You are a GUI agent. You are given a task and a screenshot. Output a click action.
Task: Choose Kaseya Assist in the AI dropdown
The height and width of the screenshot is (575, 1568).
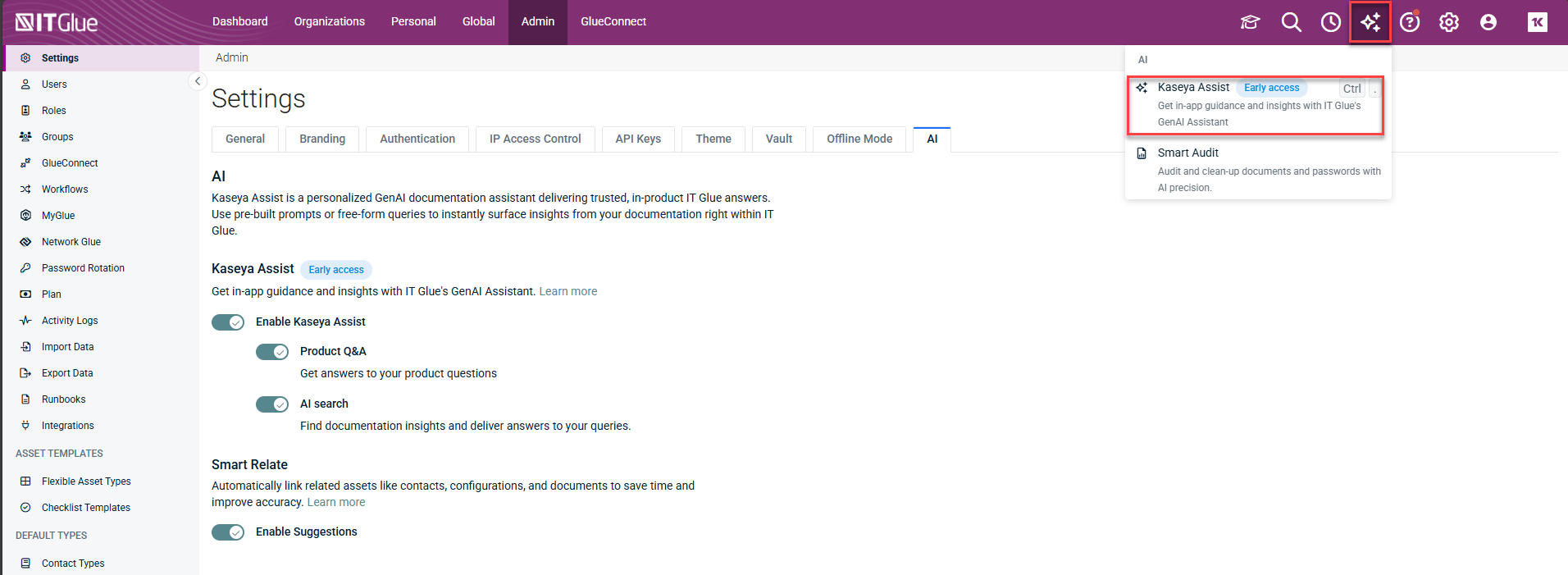click(x=1258, y=104)
